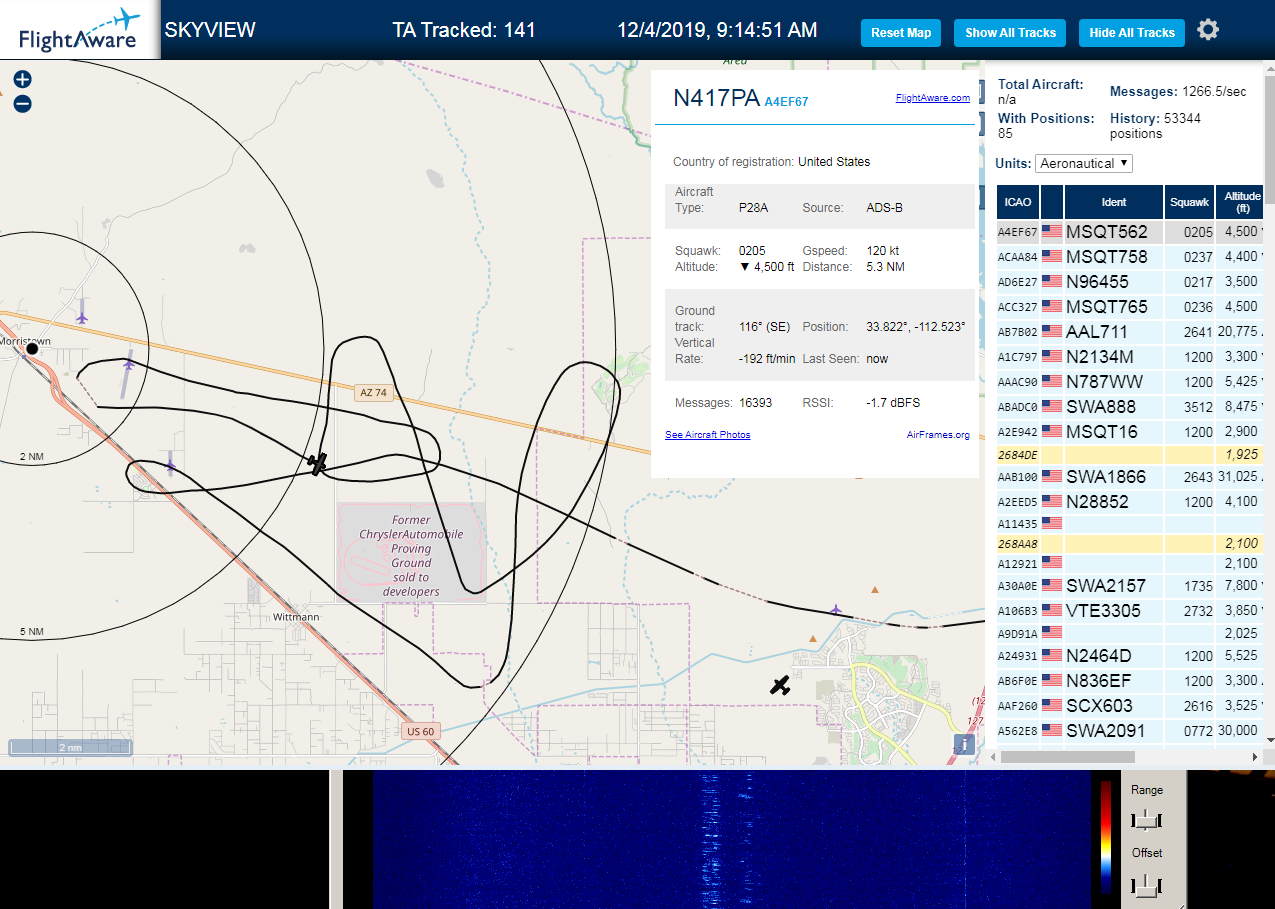Image resolution: width=1275 pixels, height=909 pixels.
Task: Zoom out with the minus icon
Action: [x=22, y=104]
